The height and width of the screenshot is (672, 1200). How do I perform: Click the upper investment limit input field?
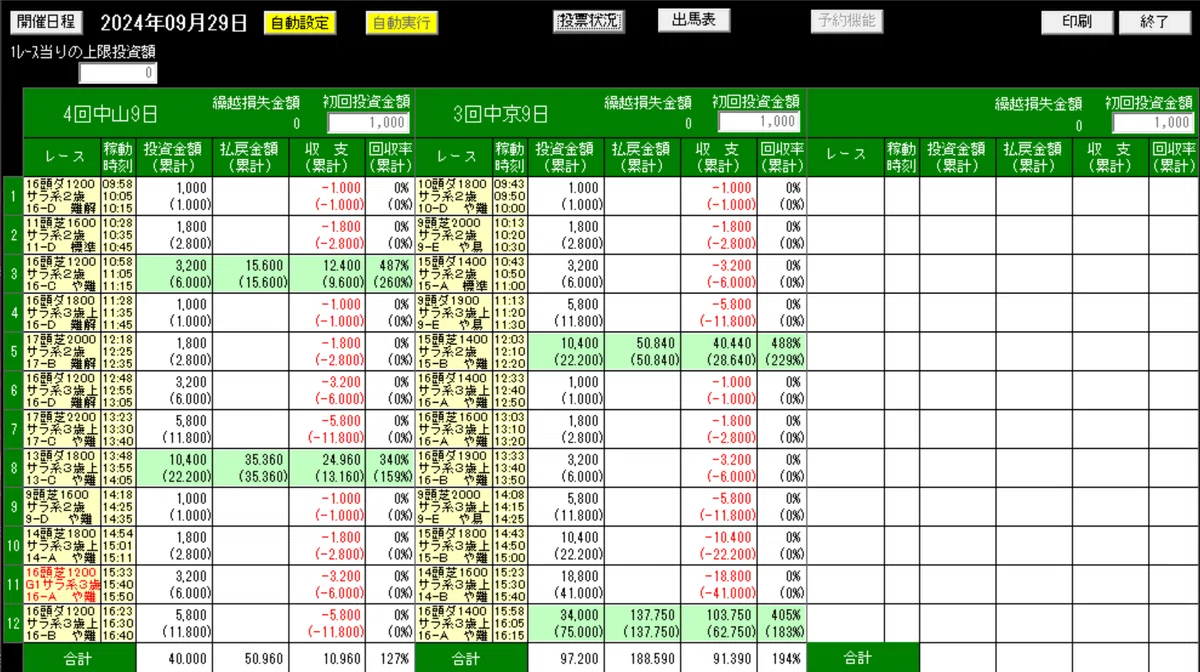[x=118, y=73]
